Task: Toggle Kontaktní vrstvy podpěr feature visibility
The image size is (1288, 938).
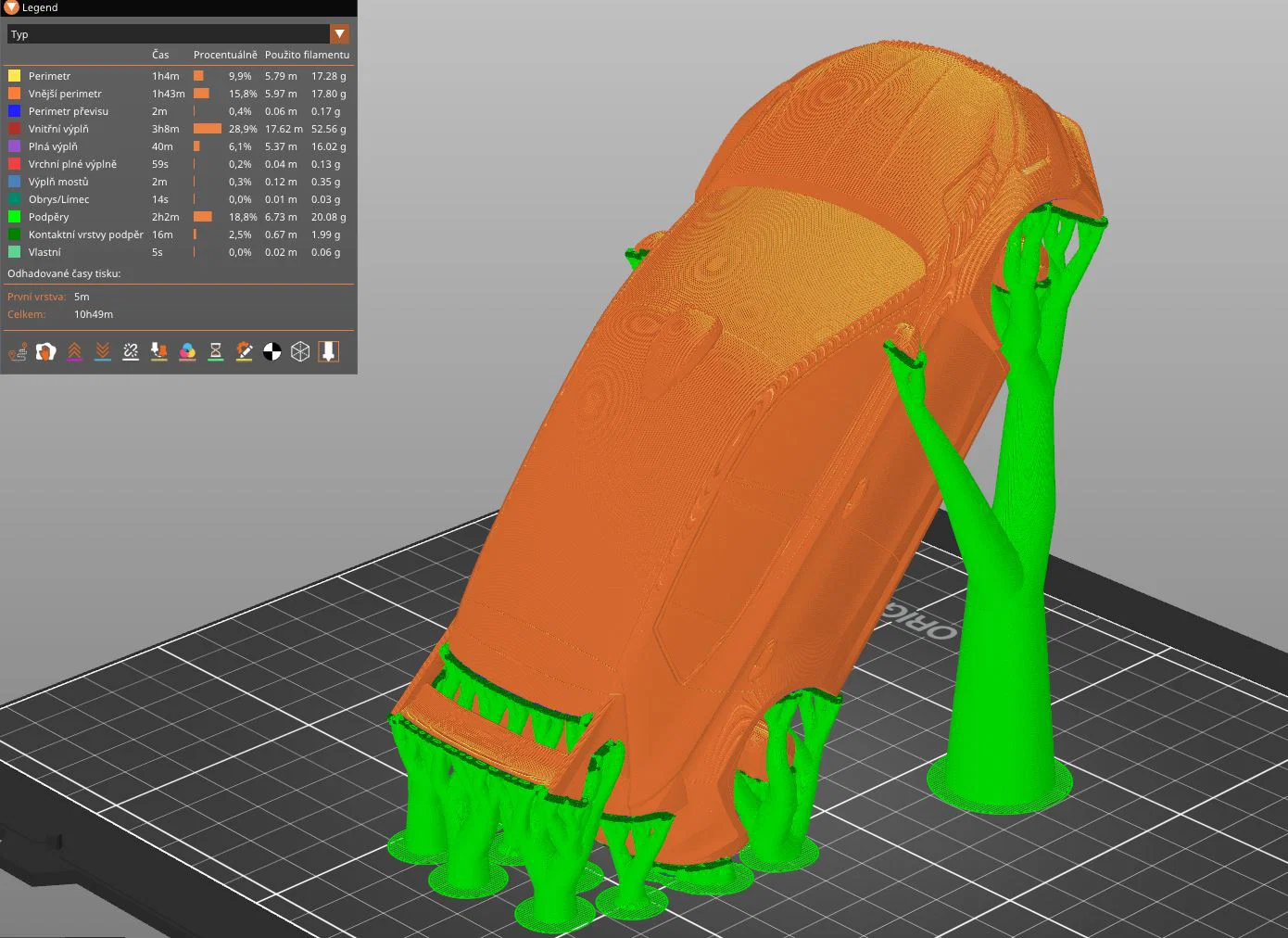Action: tap(177, 234)
